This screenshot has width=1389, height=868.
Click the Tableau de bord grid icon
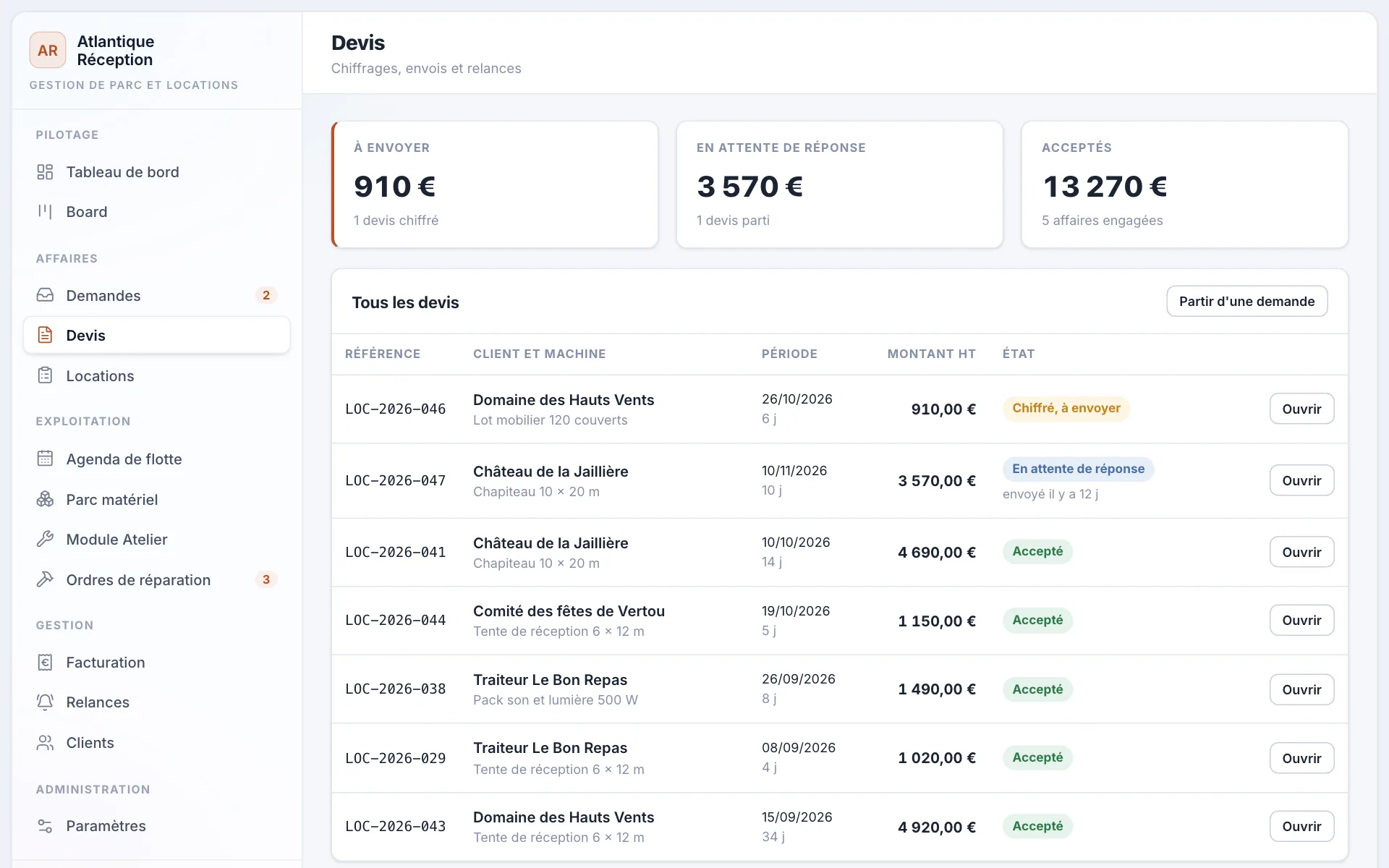[45, 172]
